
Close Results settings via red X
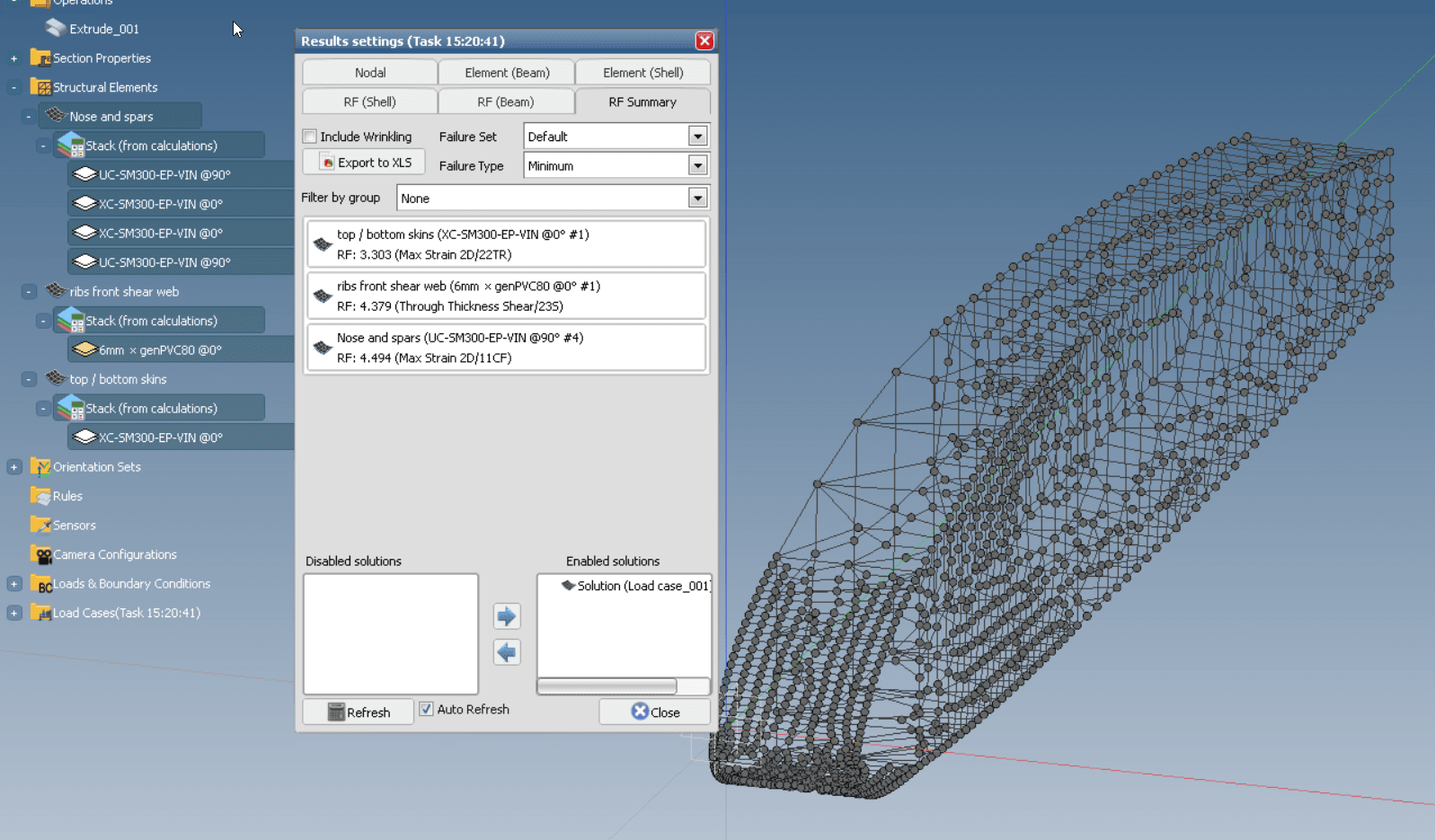pos(704,40)
